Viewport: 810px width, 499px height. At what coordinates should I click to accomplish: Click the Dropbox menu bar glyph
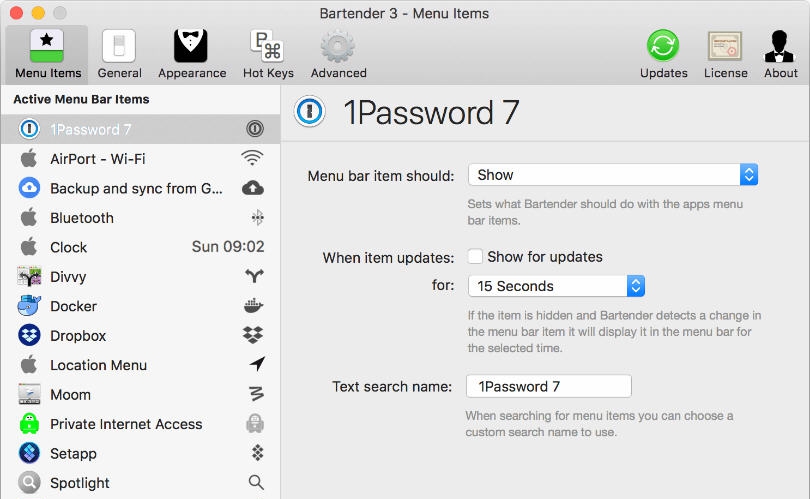coord(253,335)
